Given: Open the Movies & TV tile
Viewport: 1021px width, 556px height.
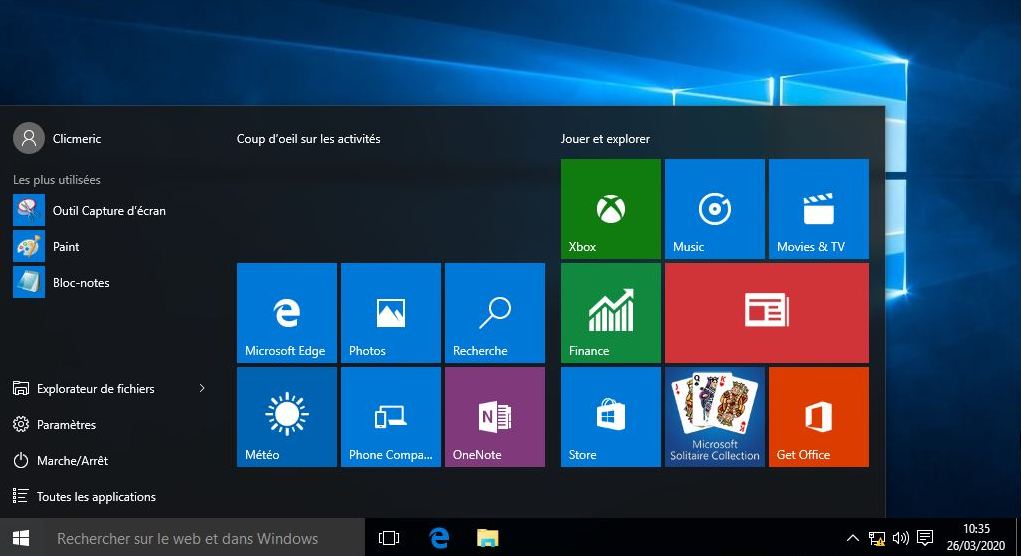Looking at the screenshot, I should pos(818,209).
